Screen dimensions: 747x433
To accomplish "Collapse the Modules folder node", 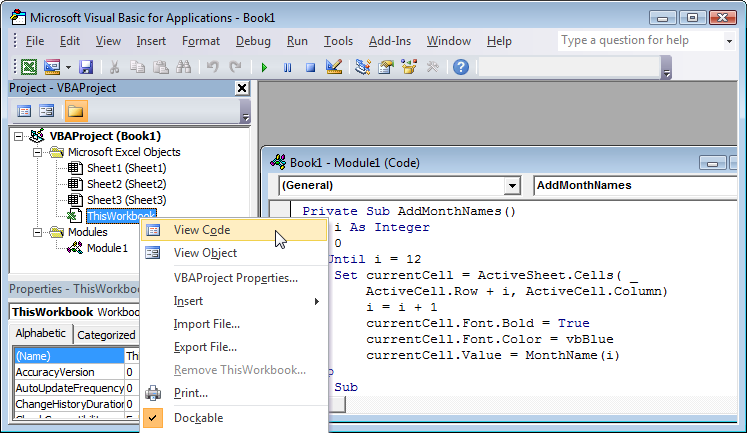I will [x=37, y=232].
